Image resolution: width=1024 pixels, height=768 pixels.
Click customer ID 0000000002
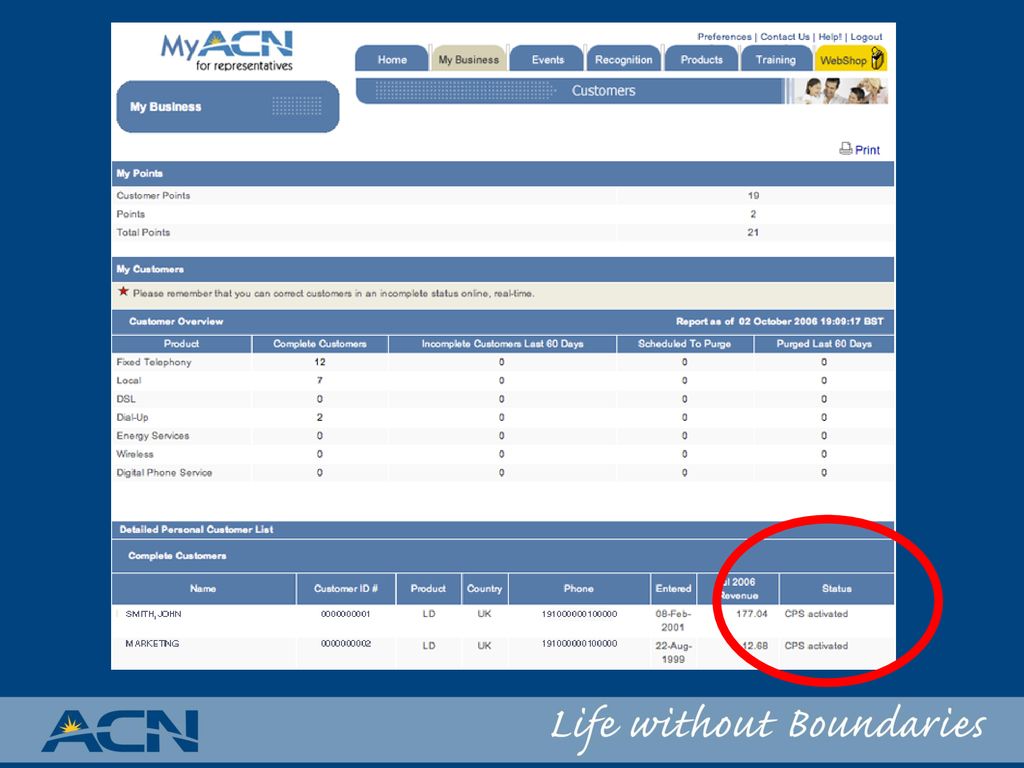345,643
